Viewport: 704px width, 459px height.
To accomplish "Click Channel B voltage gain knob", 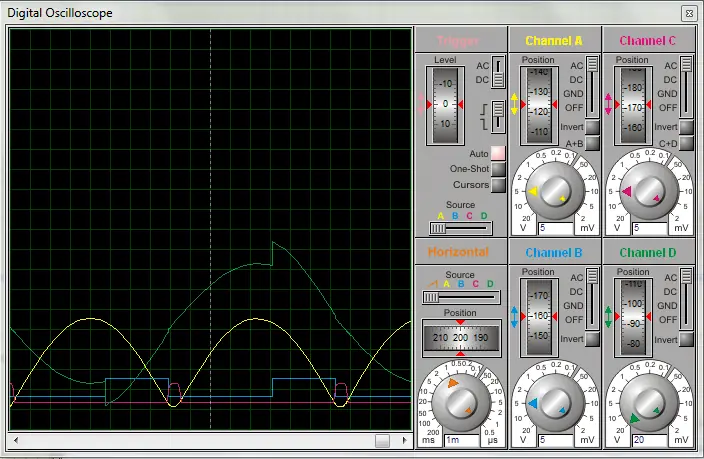I will pos(555,403).
